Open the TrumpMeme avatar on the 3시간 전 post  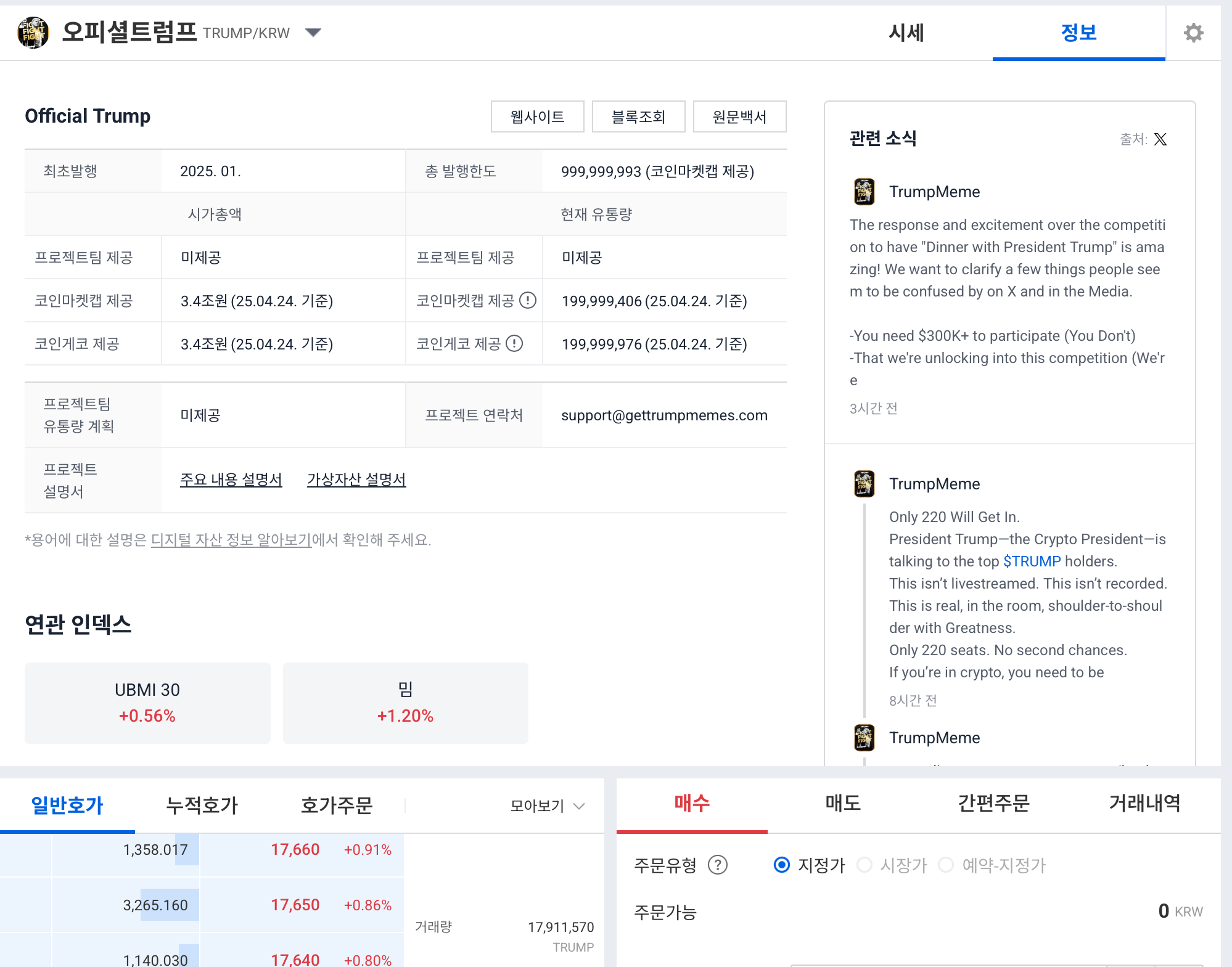coord(864,192)
